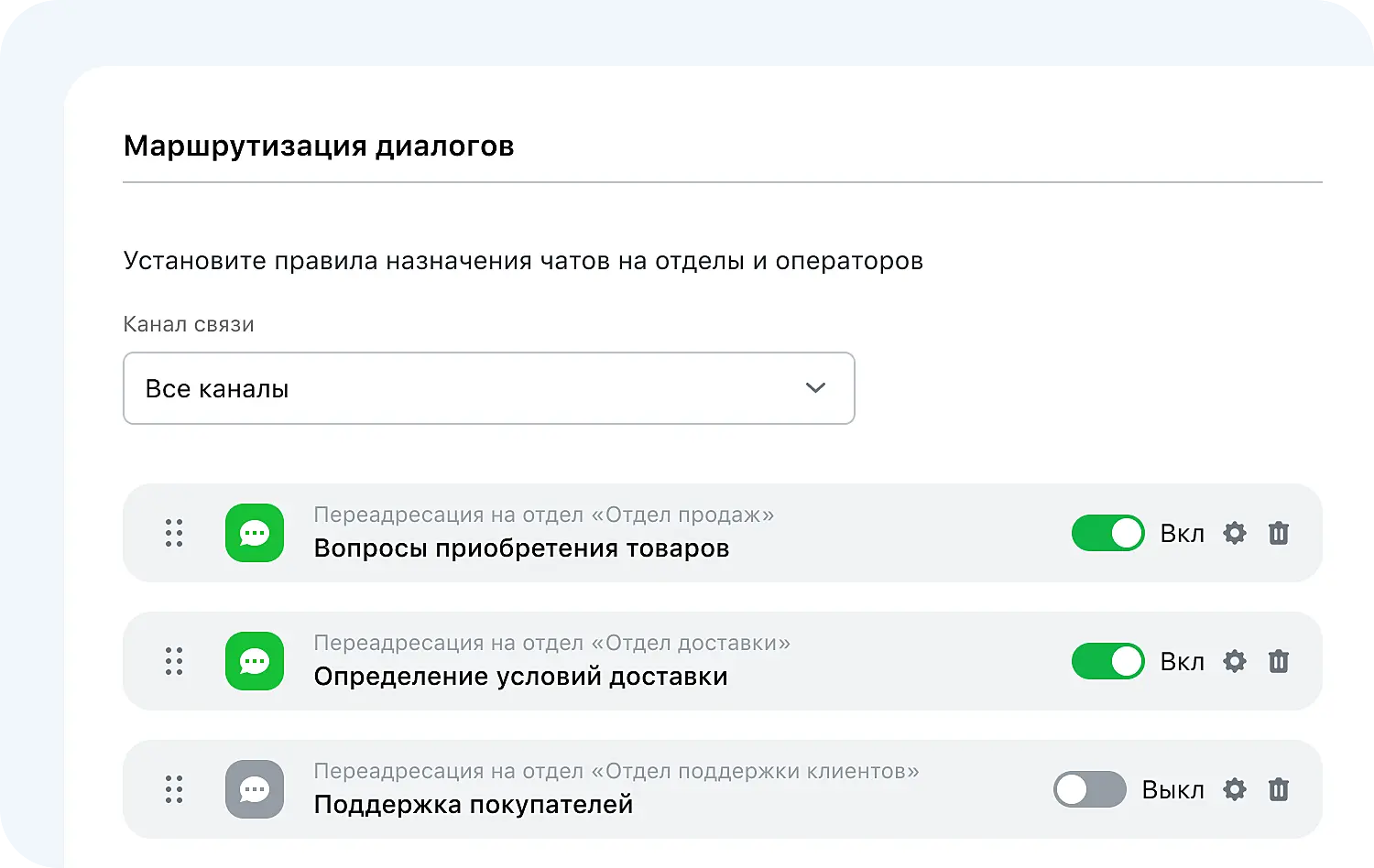Click the chevron in the channel selector

point(813,388)
